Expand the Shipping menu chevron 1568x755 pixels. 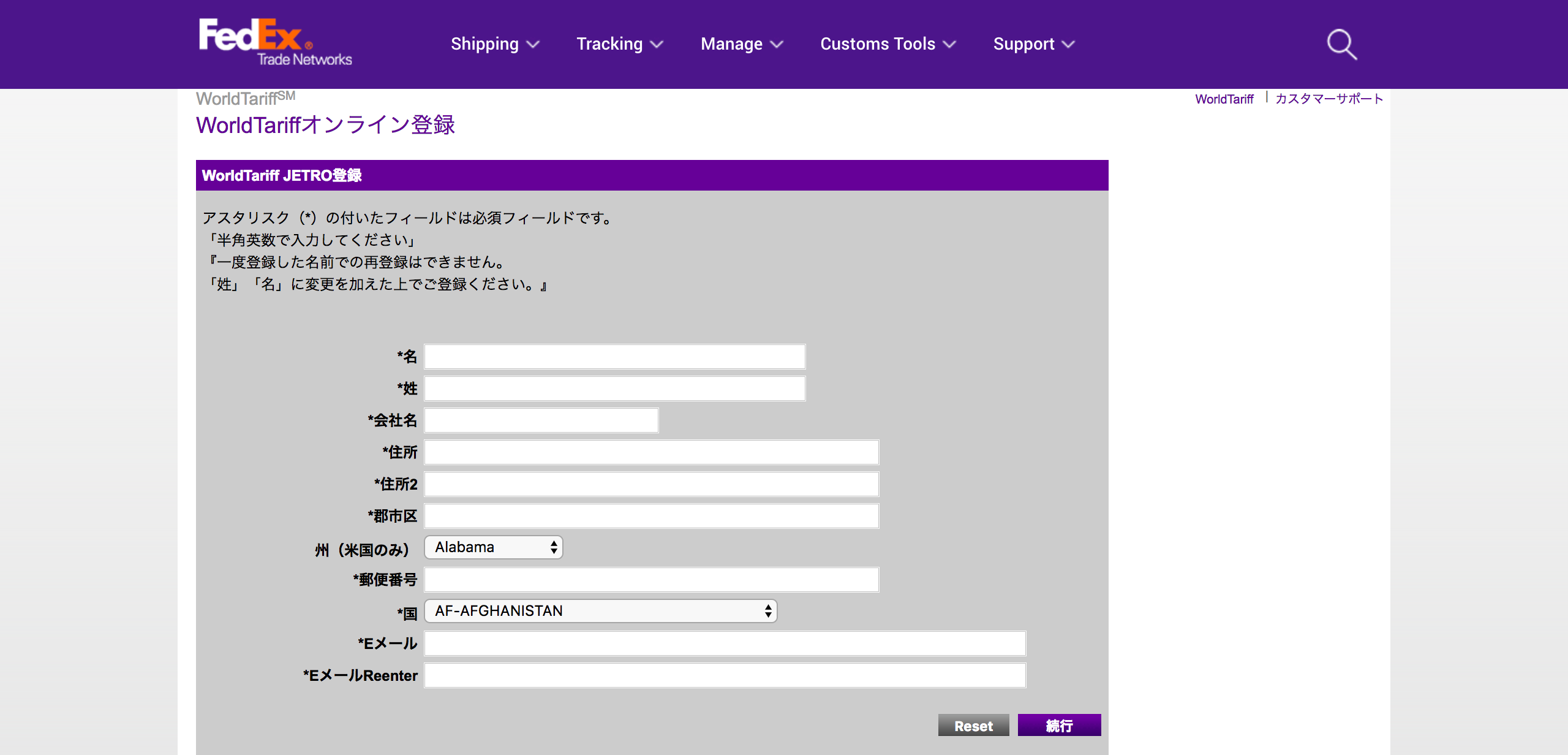click(533, 45)
